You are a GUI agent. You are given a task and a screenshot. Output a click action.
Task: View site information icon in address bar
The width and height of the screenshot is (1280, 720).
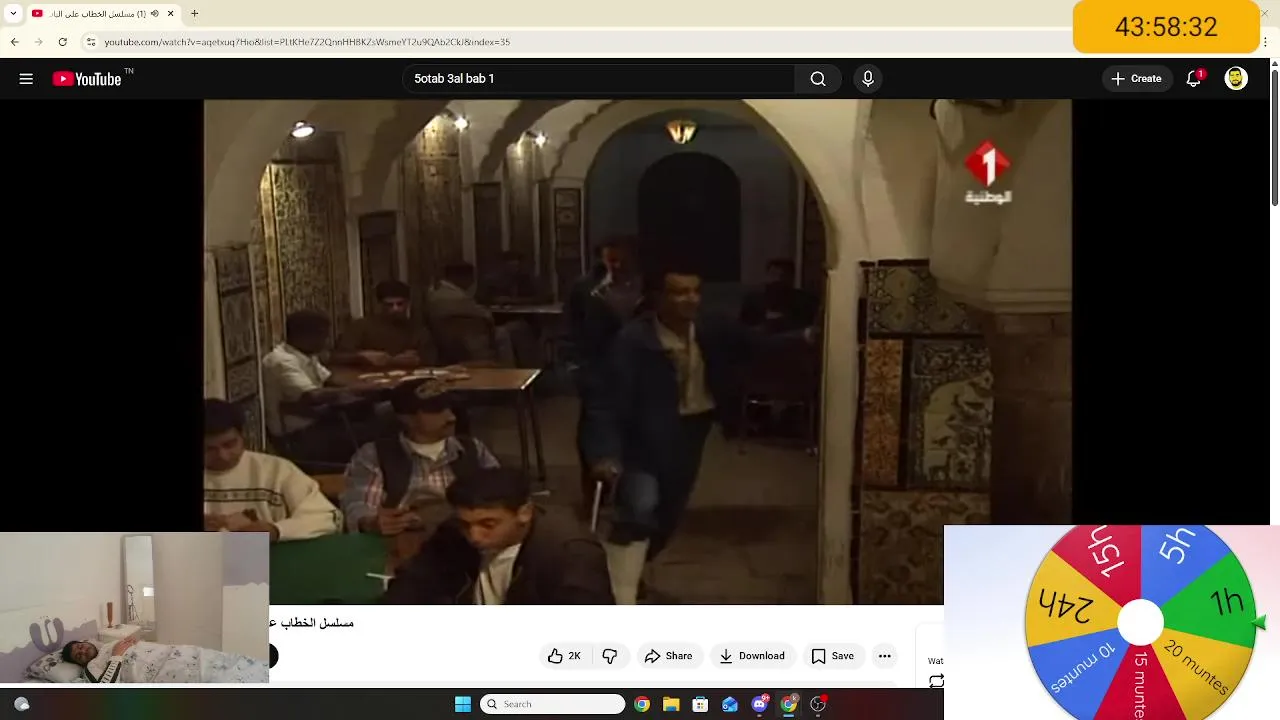pos(91,42)
